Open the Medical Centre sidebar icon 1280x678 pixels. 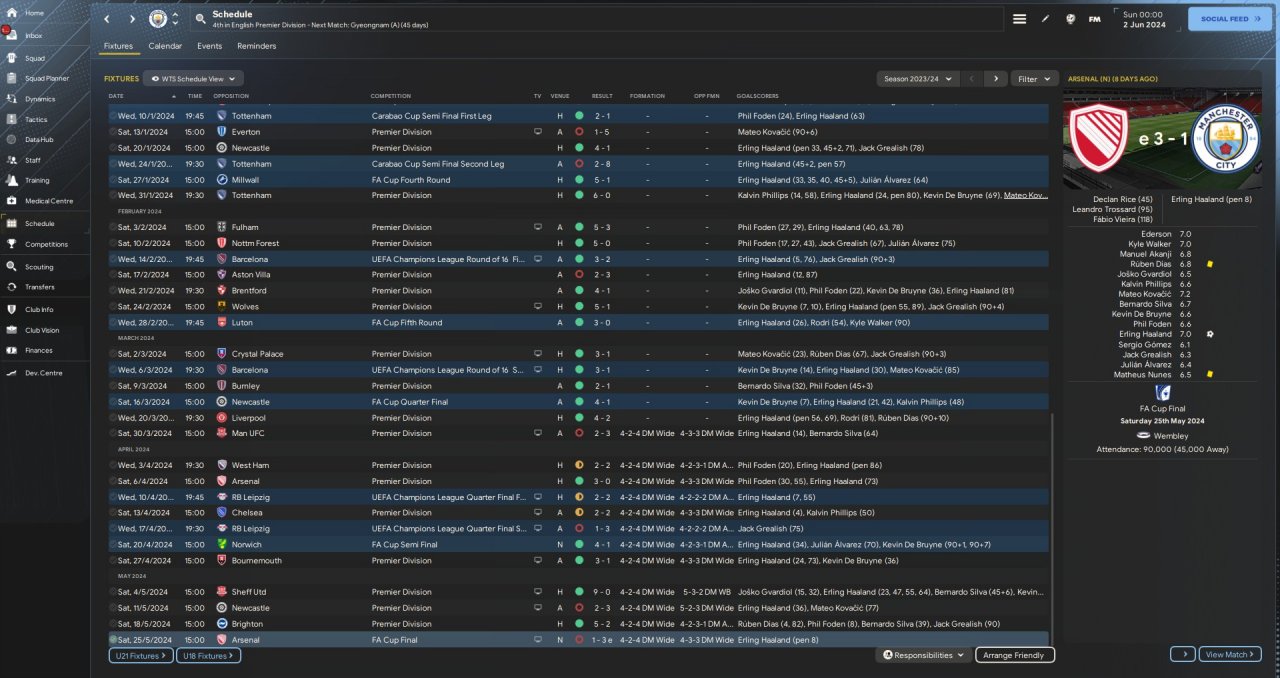(13, 201)
